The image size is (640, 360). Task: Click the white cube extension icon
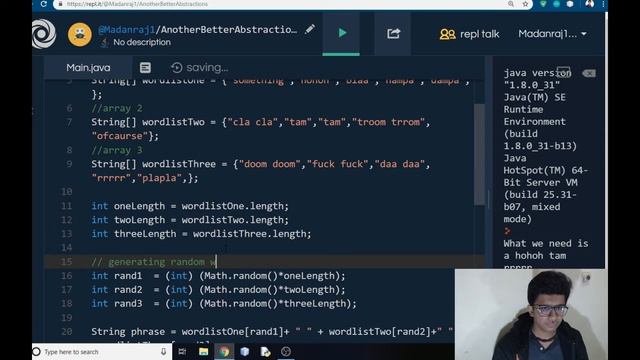[570, 4]
